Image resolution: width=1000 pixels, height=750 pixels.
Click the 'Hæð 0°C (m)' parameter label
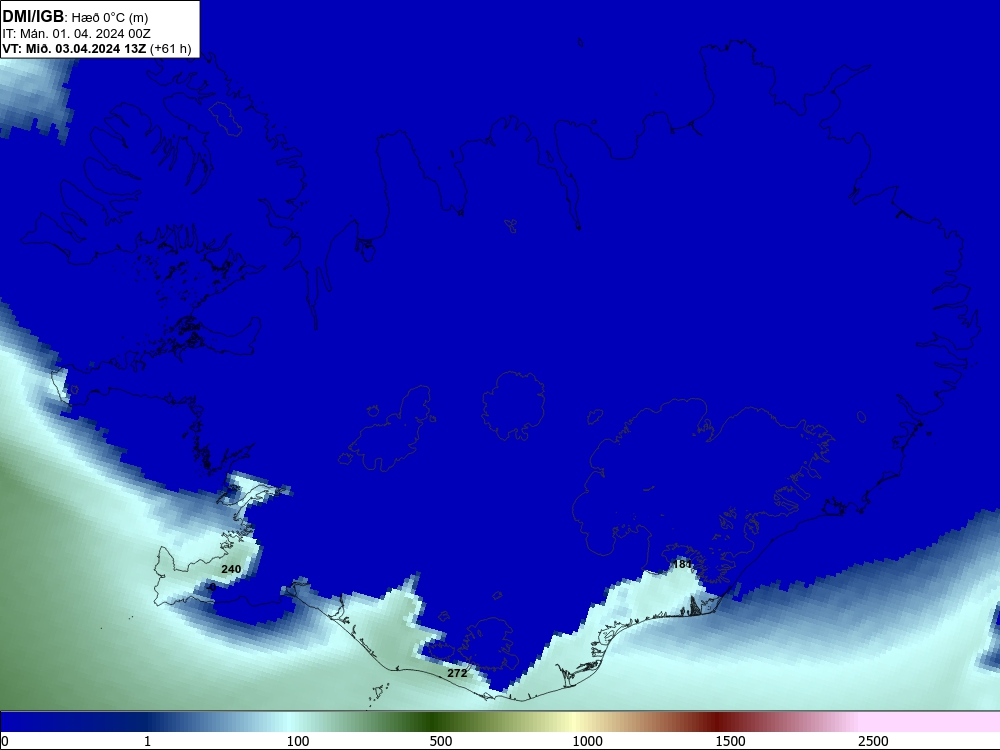(x=110, y=18)
